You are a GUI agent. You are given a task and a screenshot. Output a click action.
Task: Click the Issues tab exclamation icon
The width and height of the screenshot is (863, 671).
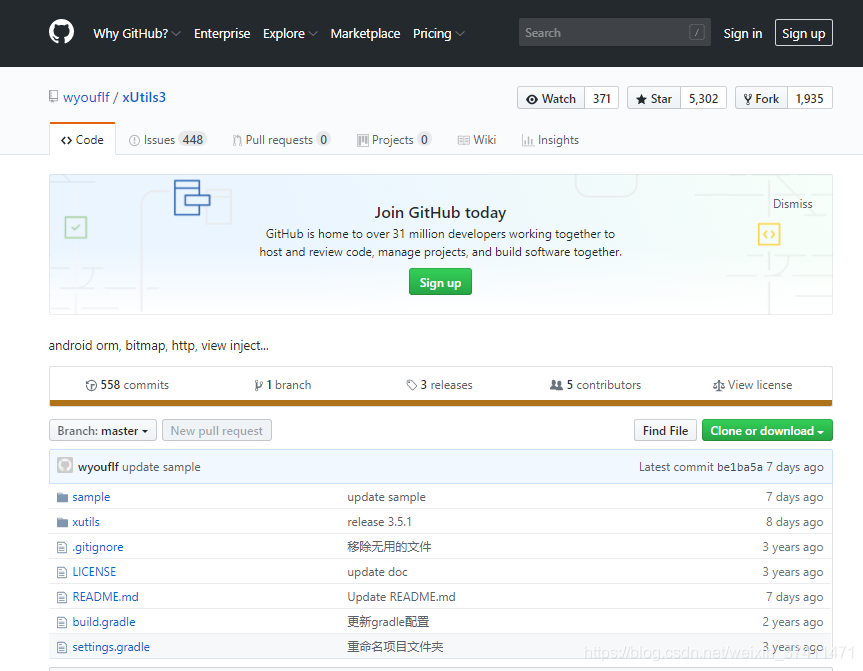[x=134, y=140]
